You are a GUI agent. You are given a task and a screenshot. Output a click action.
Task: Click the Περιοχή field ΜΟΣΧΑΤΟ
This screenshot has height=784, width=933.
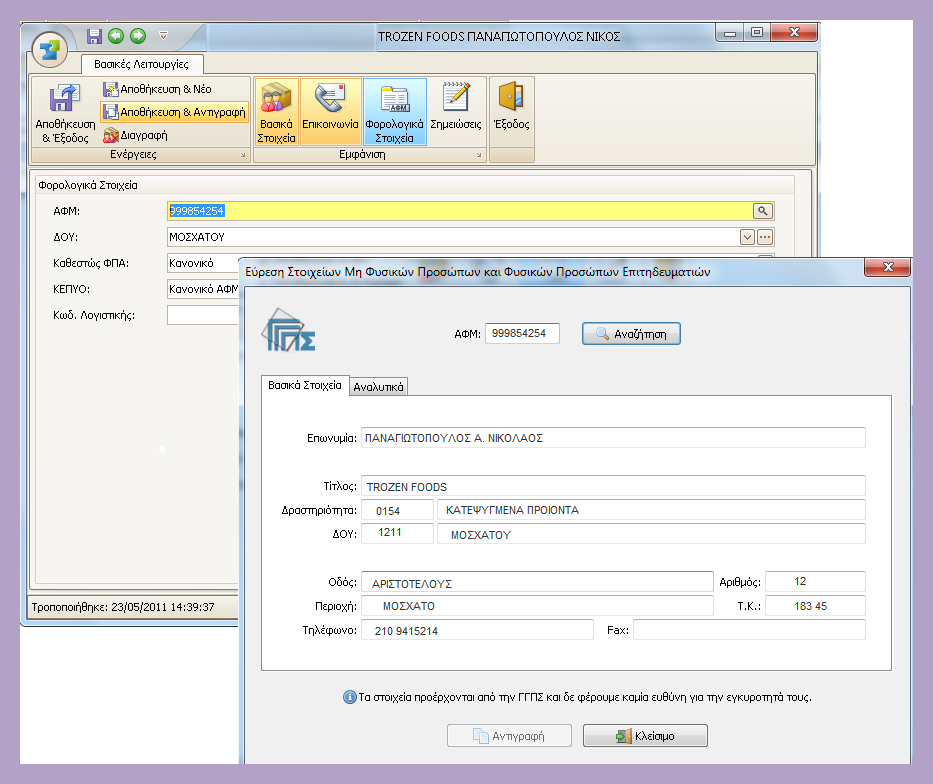tap(537, 606)
